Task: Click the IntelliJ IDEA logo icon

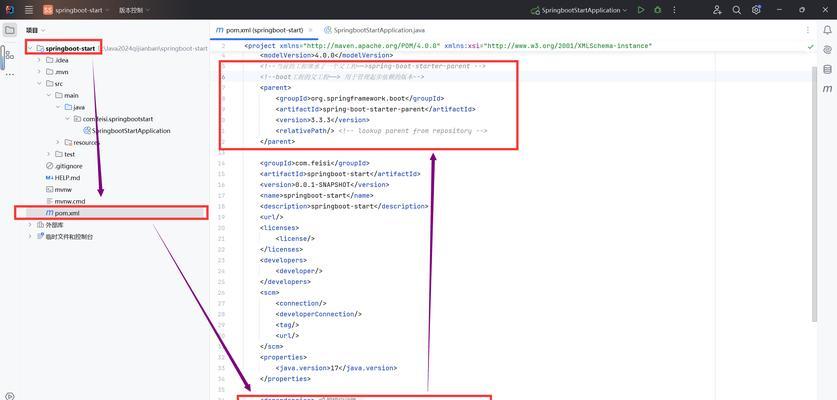Action: click(x=9, y=10)
